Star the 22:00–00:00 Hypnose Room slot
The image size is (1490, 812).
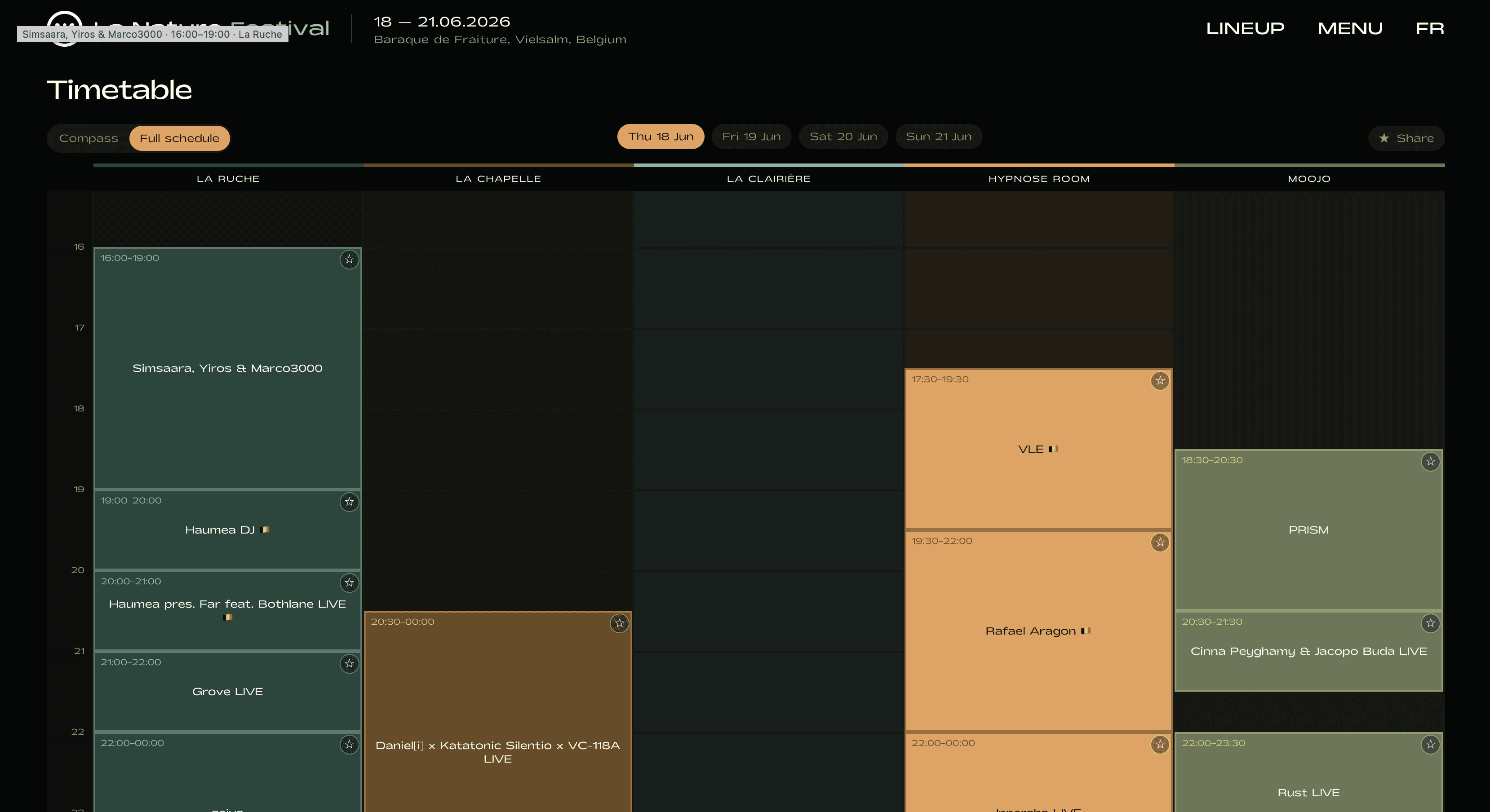(x=1160, y=745)
